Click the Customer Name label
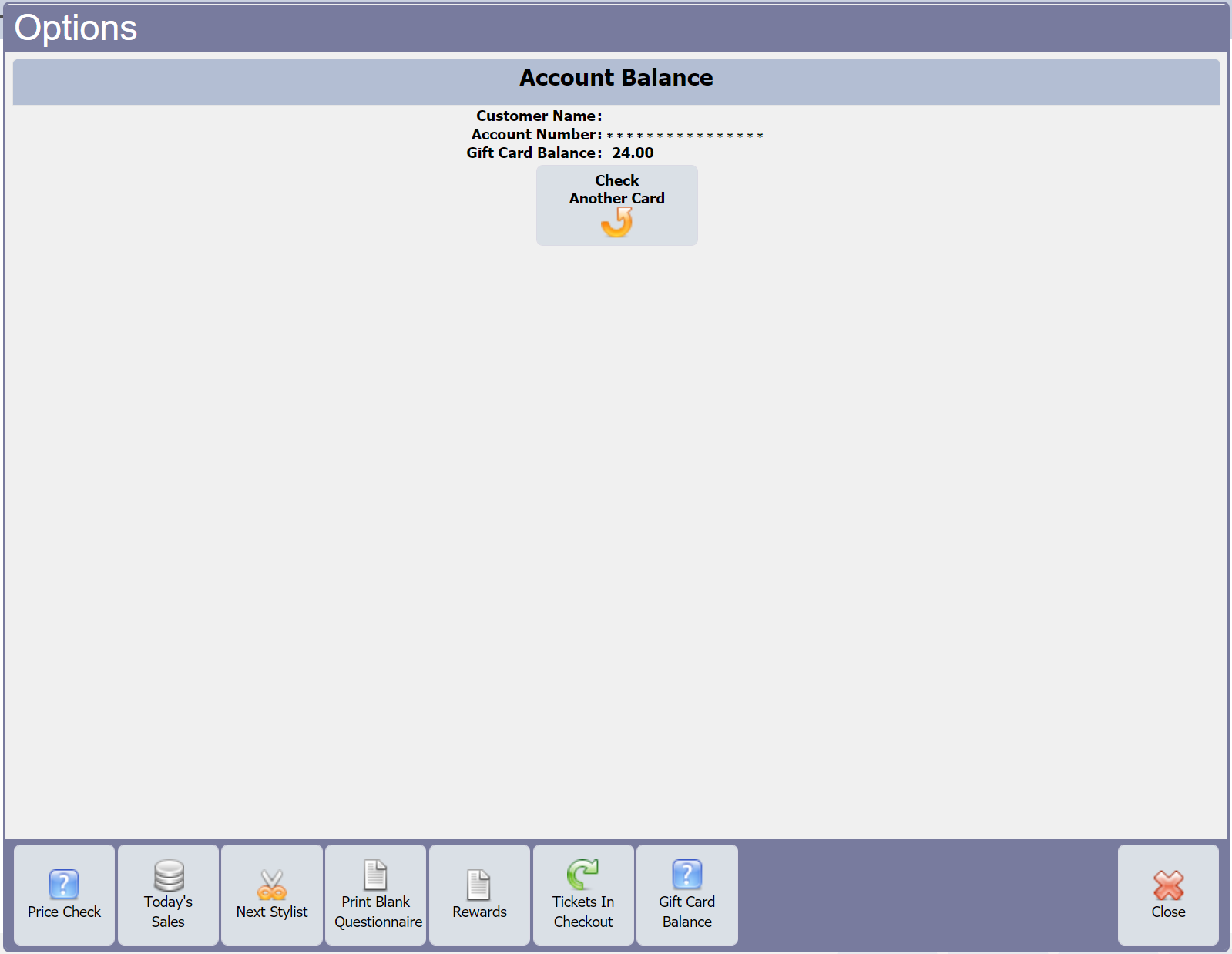 click(539, 116)
